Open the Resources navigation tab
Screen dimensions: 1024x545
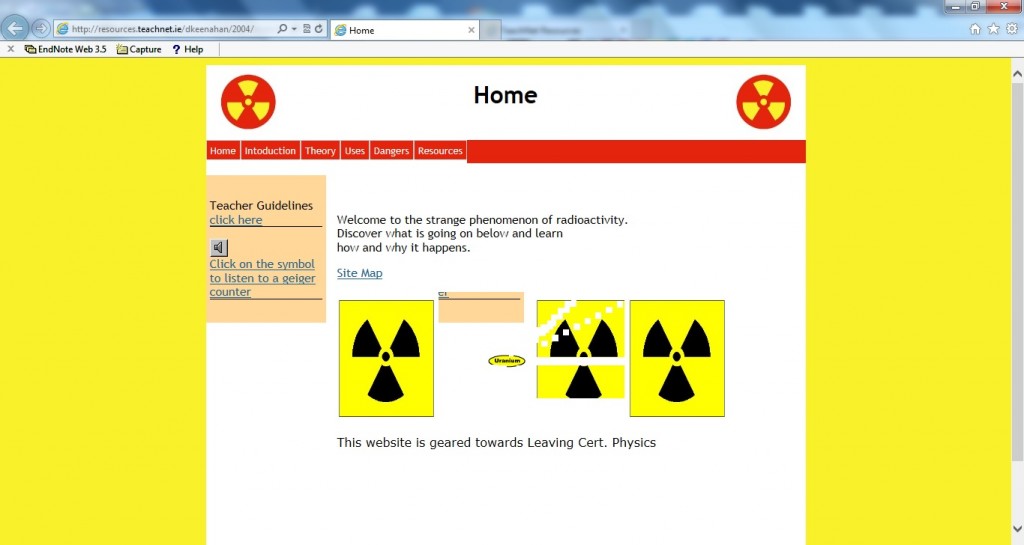click(440, 151)
